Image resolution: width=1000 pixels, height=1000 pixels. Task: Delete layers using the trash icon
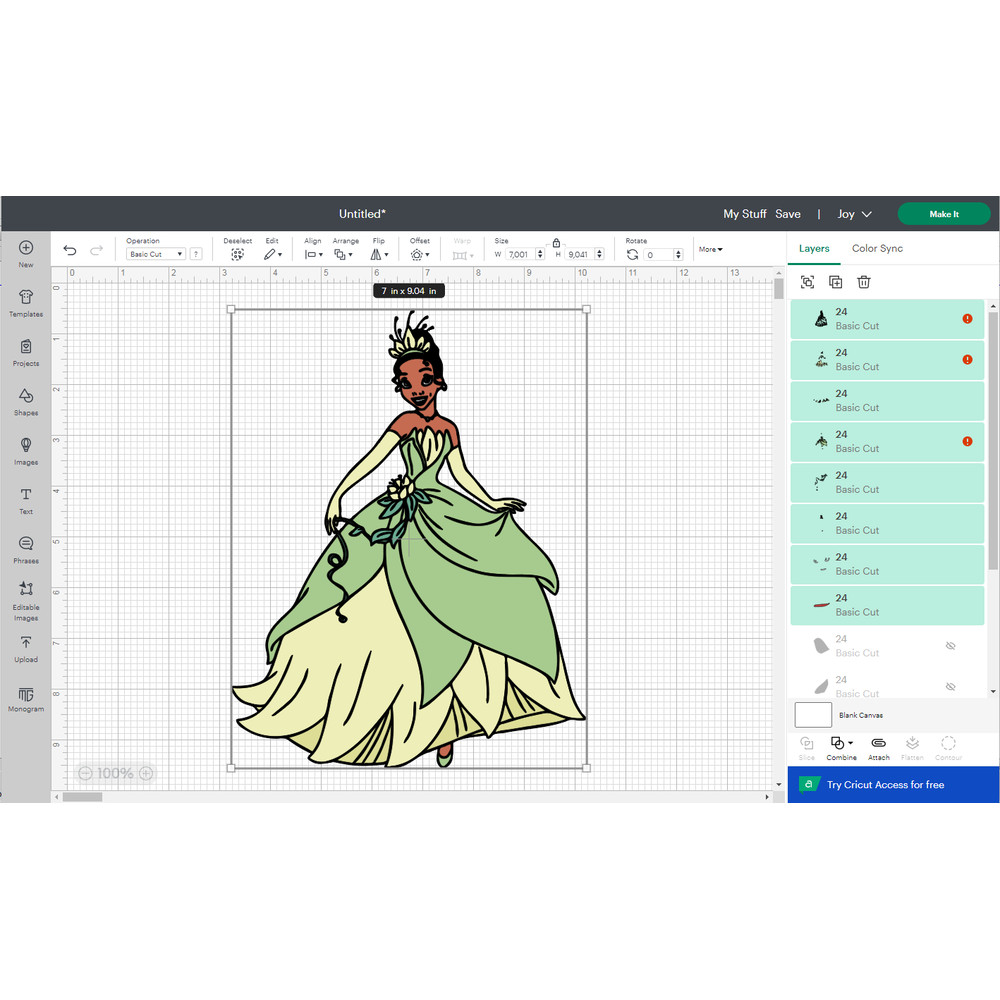click(862, 283)
